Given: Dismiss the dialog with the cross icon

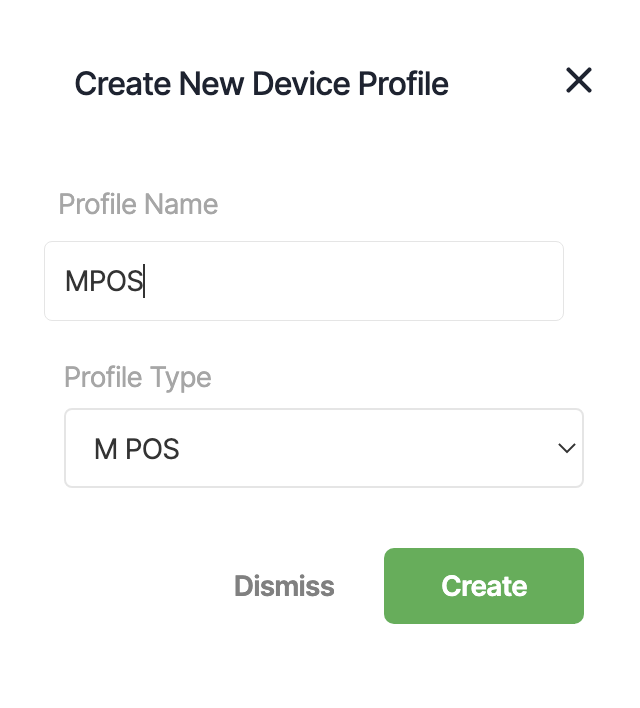Looking at the screenshot, I should tap(579, 80).
